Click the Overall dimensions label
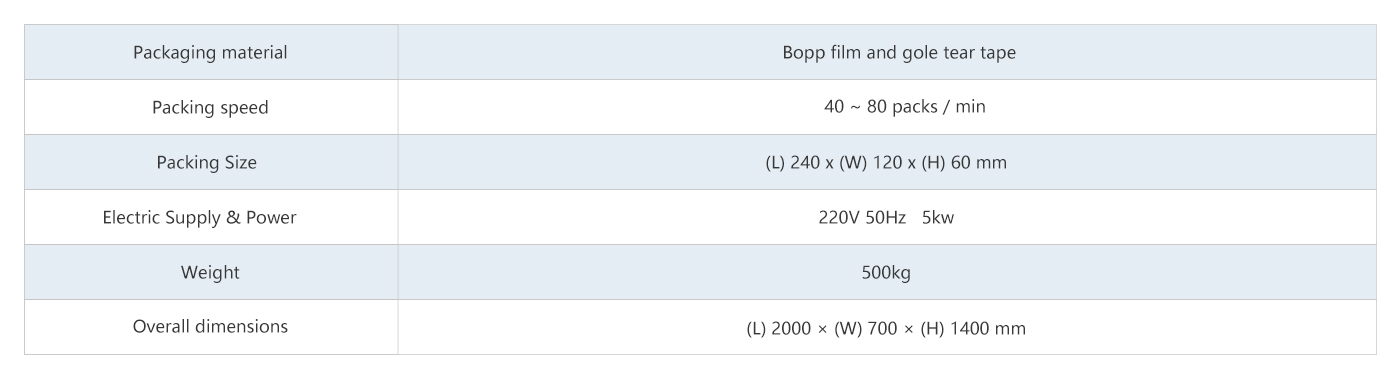1400x381 pixels. coord(211,327)
